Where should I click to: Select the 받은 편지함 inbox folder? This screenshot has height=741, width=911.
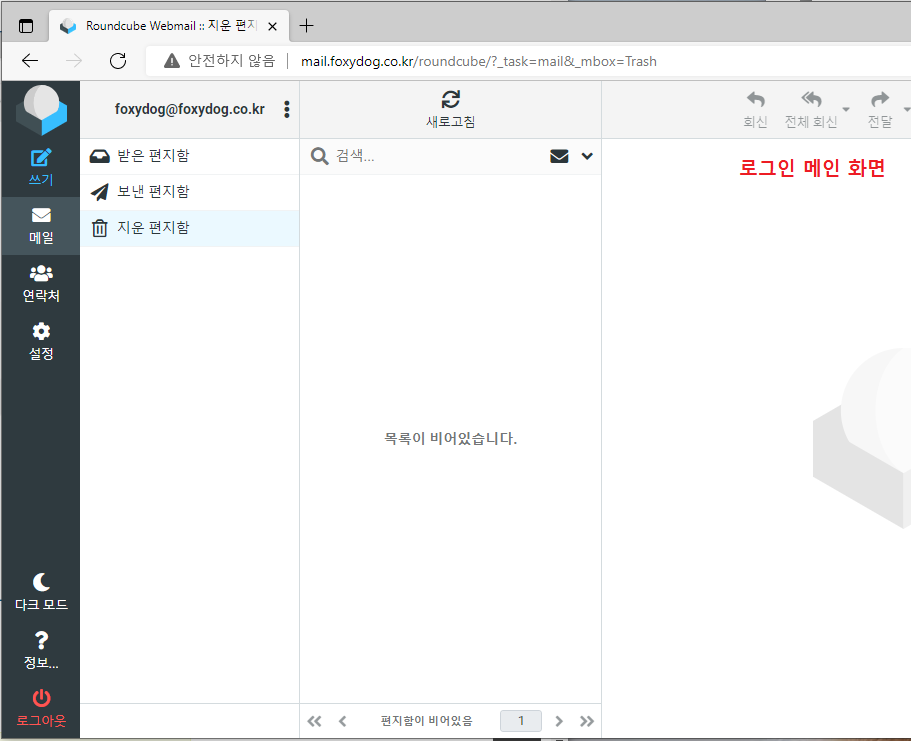tap(189, 156)
